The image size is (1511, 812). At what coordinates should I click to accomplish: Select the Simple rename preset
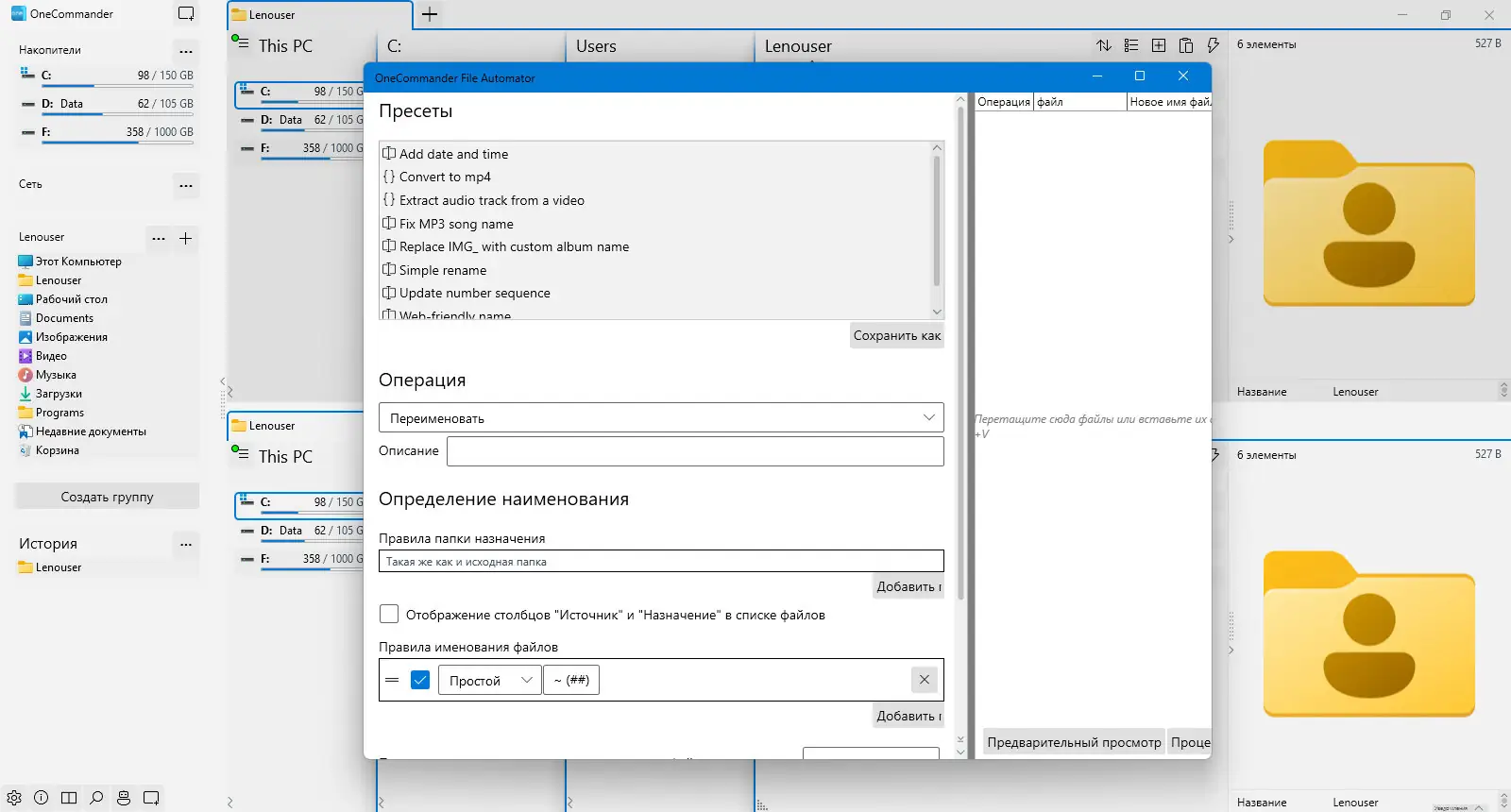[x=443, y=270]
